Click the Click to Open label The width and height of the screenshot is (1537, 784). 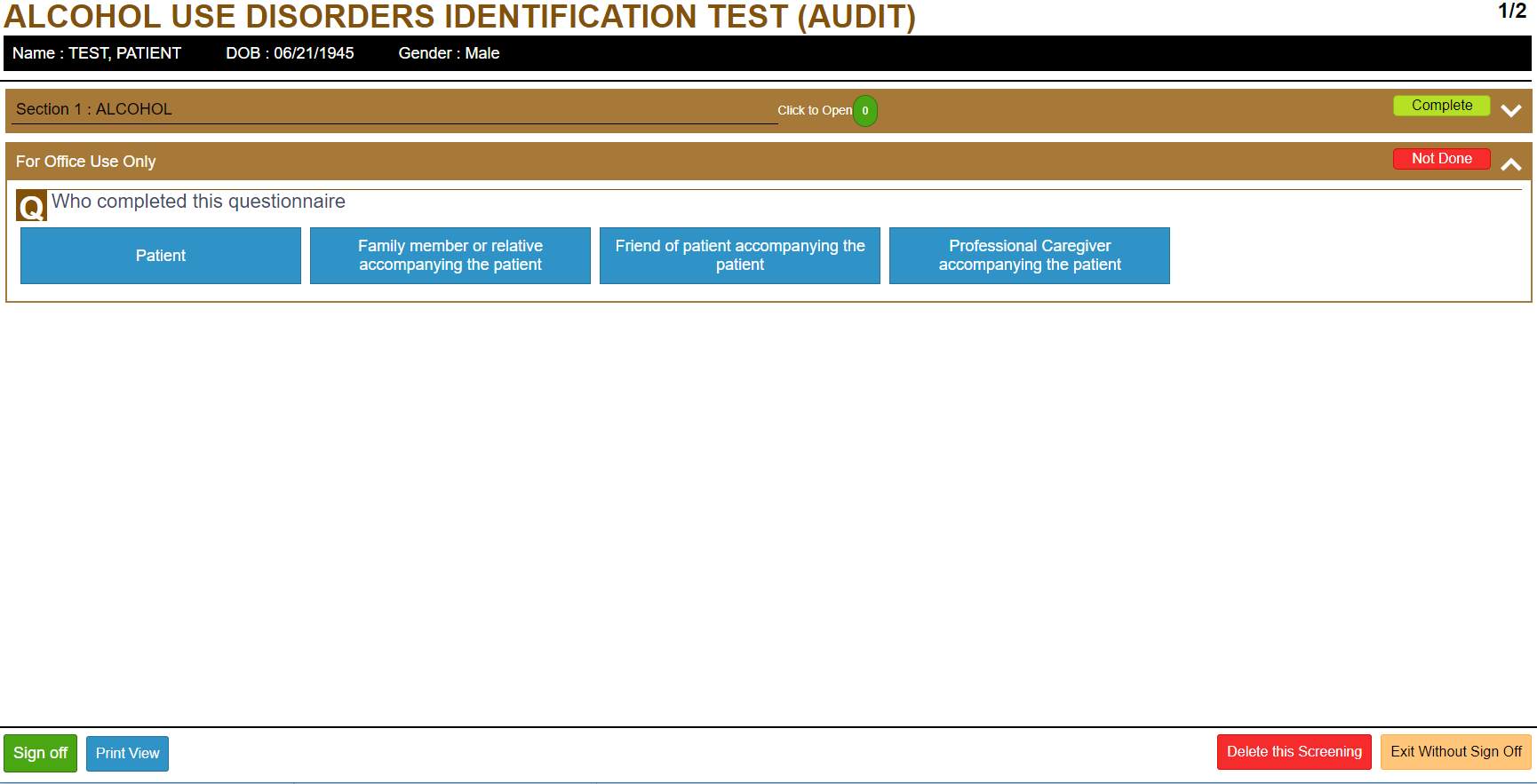click(x=814, y=111)
